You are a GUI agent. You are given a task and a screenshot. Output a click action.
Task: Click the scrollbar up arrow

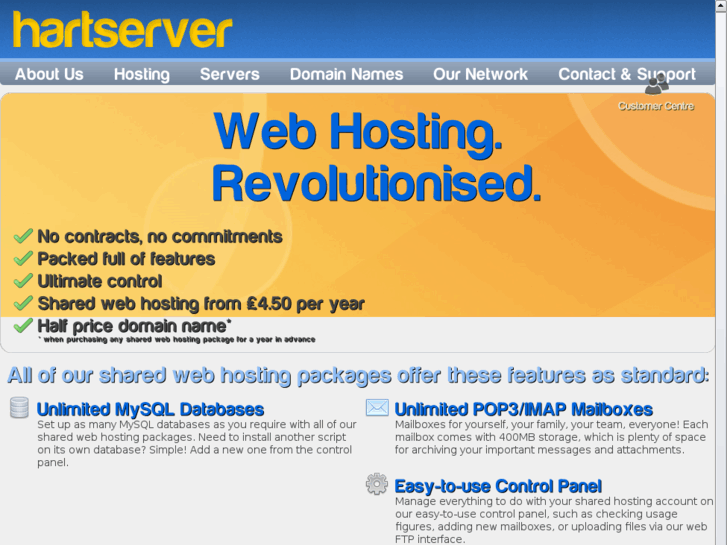(721, 4)
